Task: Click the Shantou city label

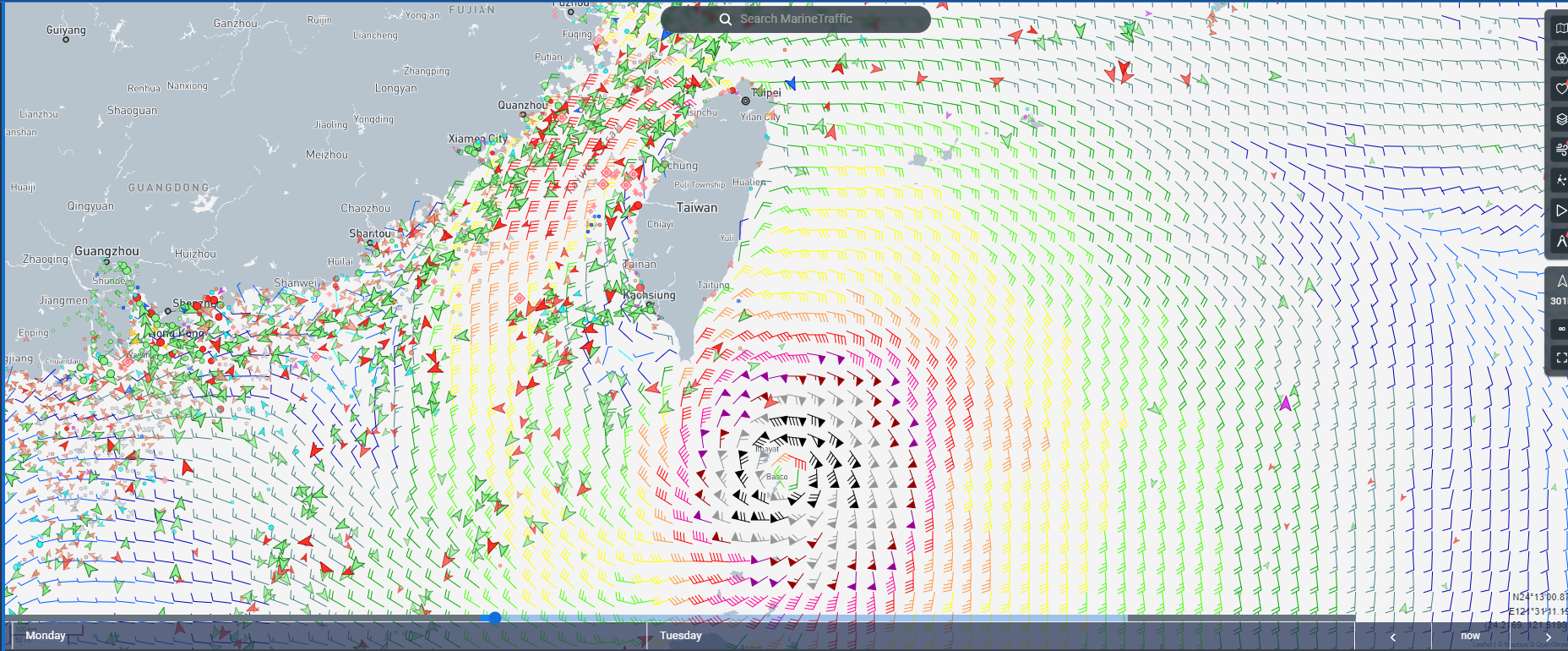Action: click(x=371, y=233)
